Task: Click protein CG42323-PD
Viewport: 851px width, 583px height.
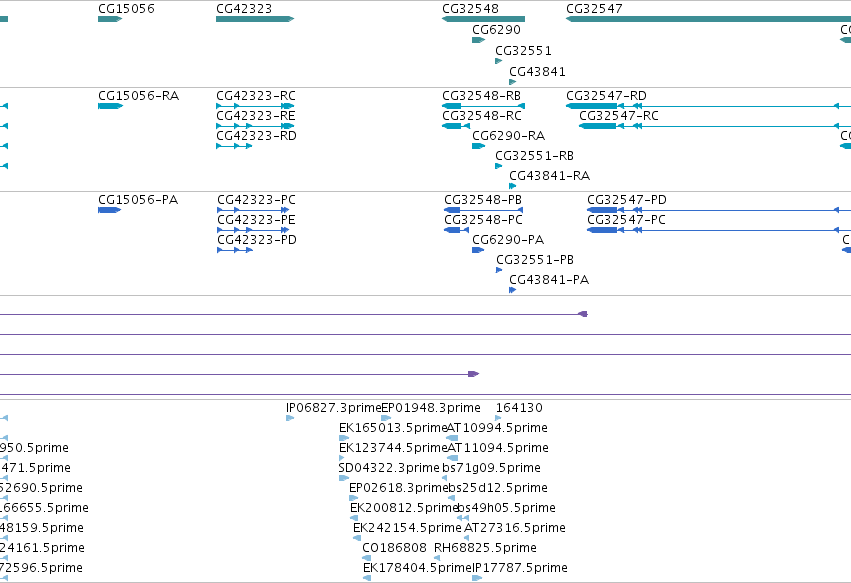Action: (x=257, y=240)
